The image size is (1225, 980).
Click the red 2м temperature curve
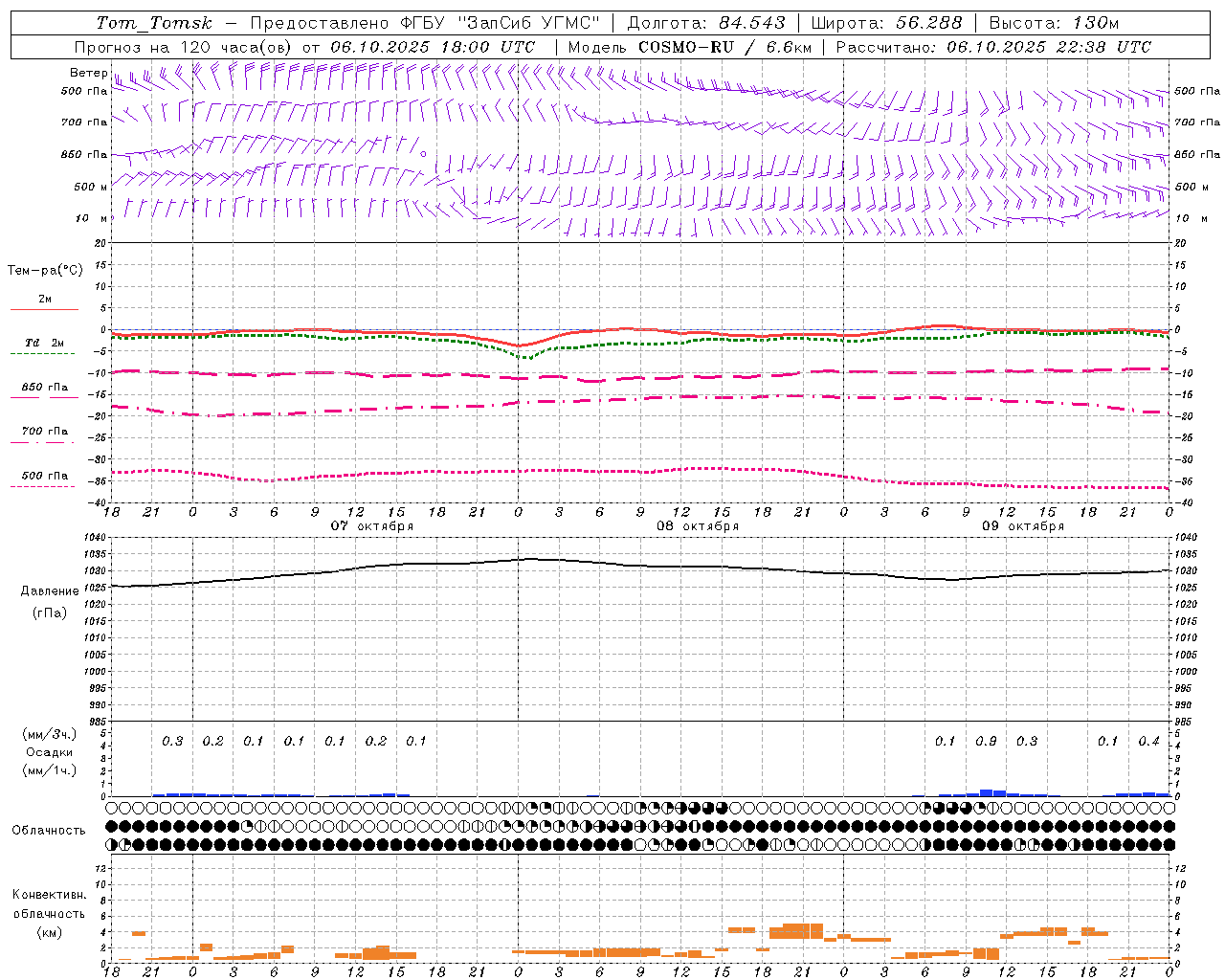click(639, 330)
